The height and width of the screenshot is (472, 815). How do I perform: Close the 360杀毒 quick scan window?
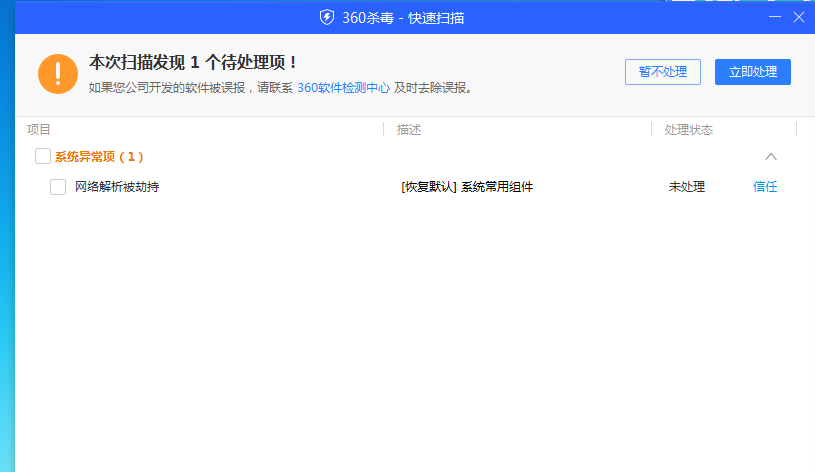pyautogui.click(x=799, y=17)
